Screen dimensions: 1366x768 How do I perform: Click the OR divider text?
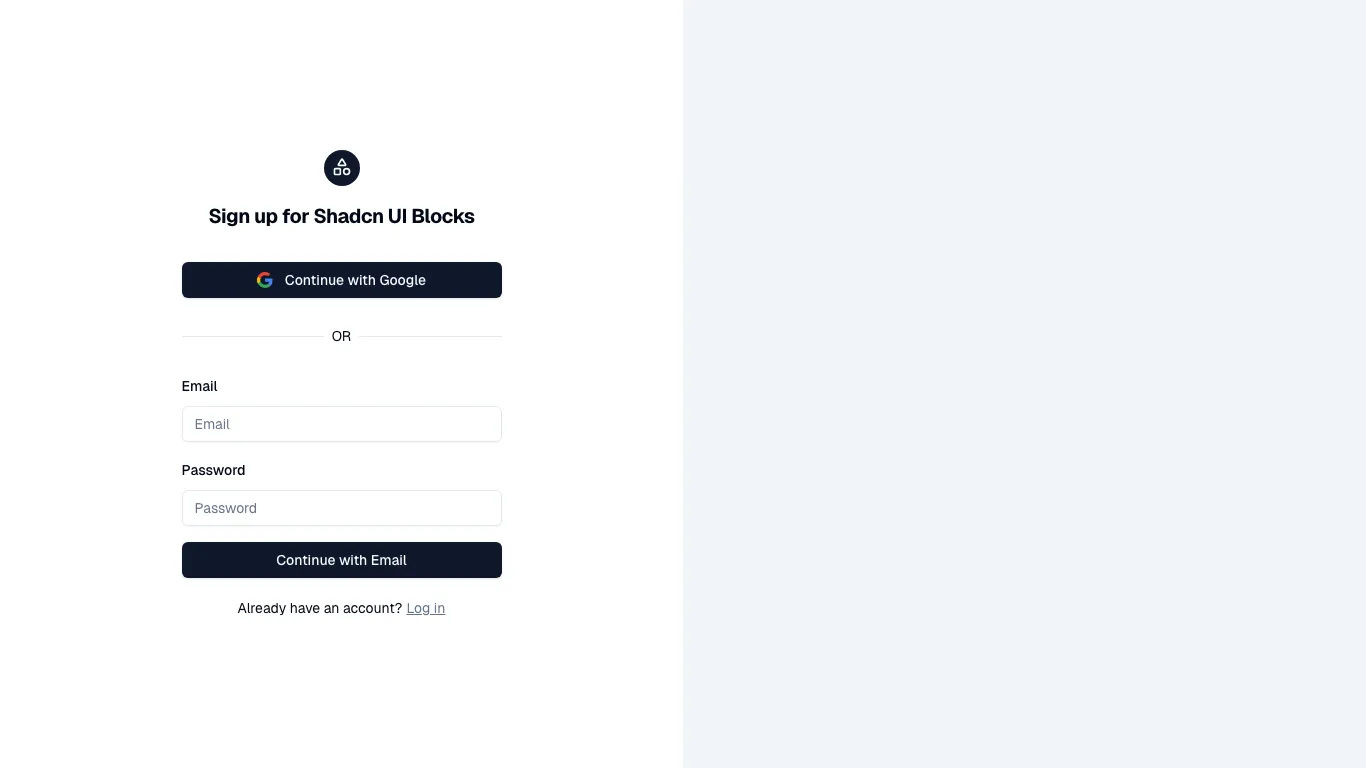(341, 336)
